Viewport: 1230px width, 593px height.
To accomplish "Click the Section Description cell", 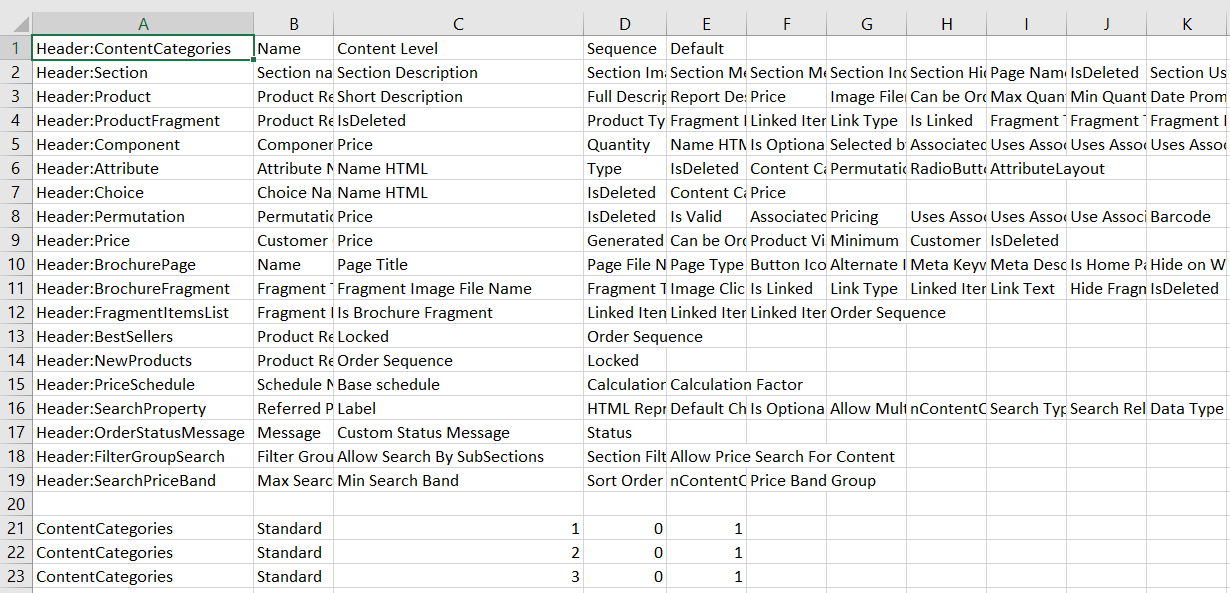I will 458,72.
